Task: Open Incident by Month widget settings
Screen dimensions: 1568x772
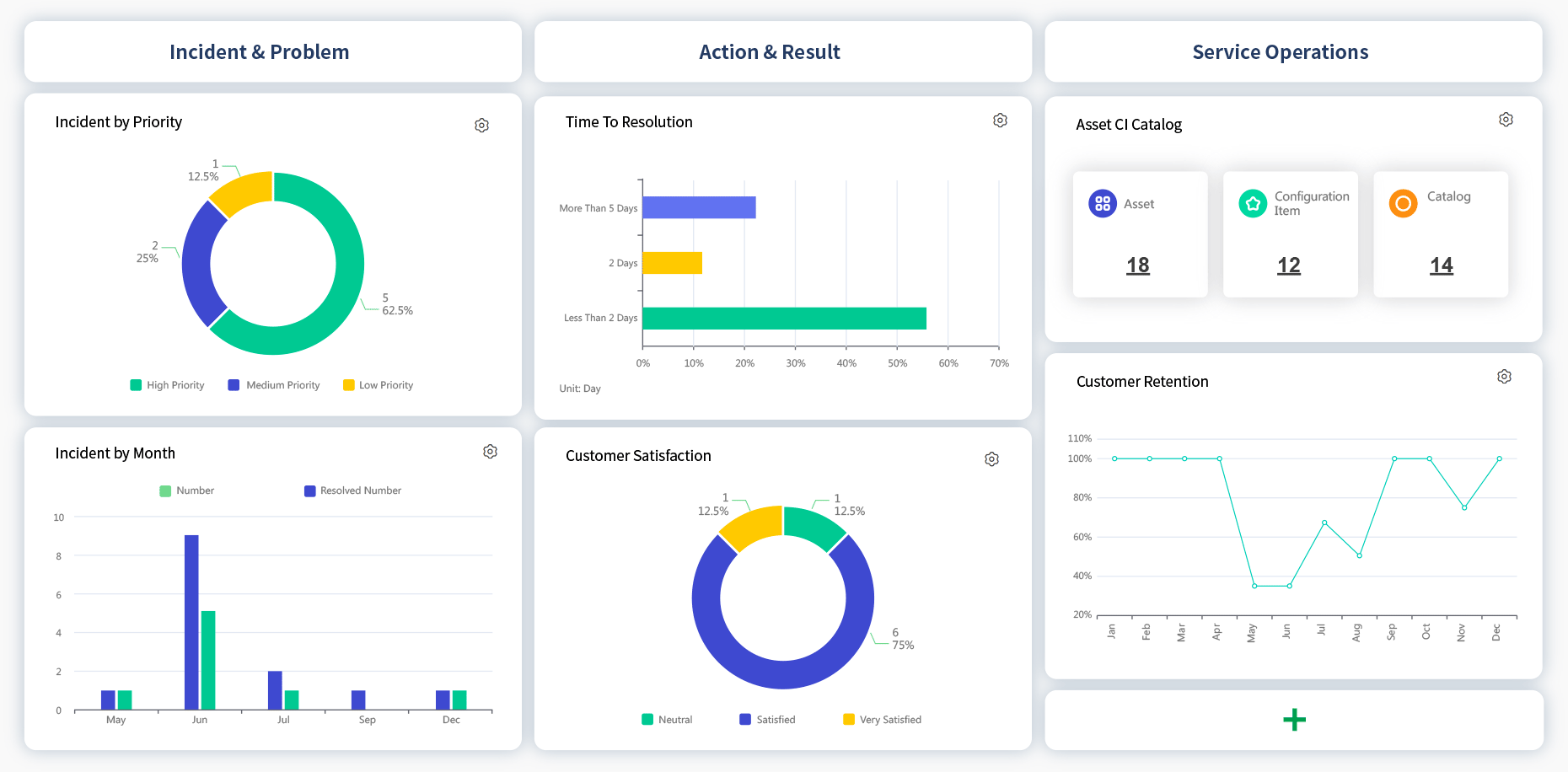Action: 490,452
